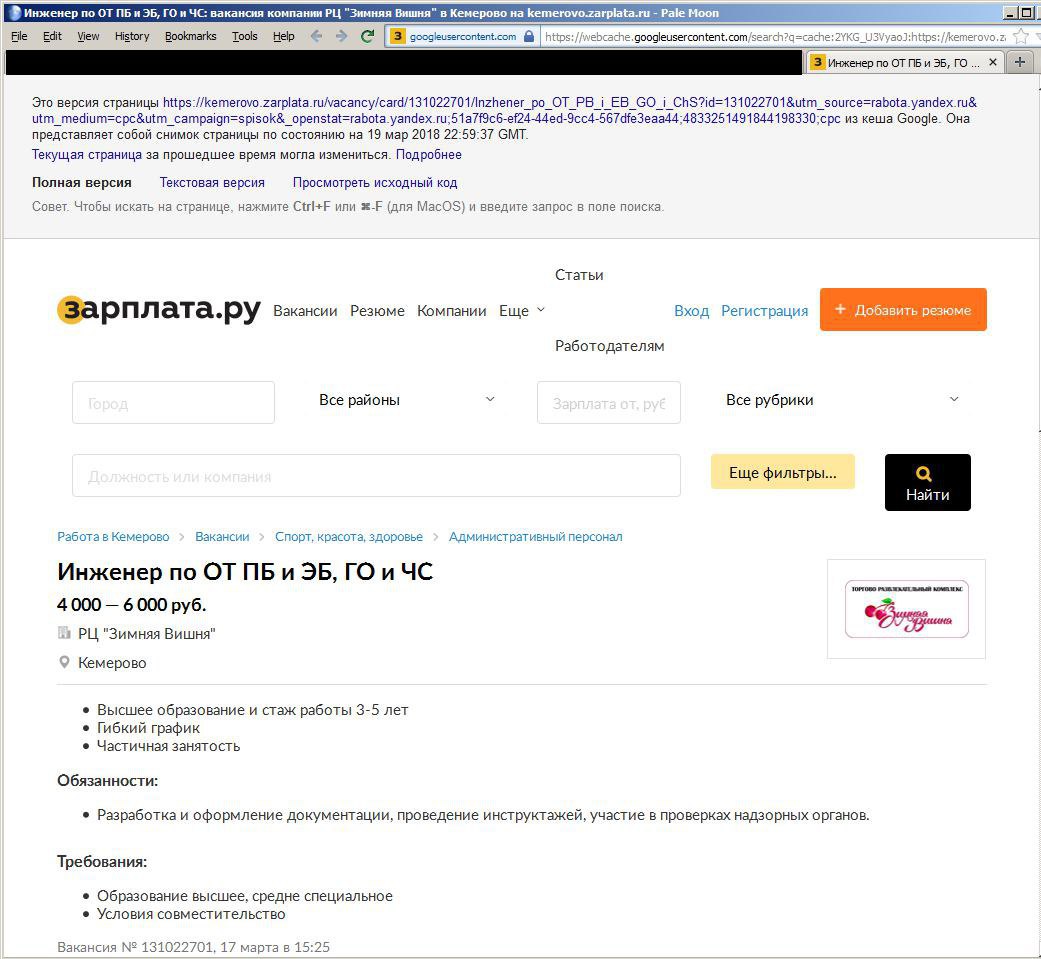Select the Инженер по ОТ ПБ browser tab
The height and width of the screenshot is (959, 1041).
point(904,62)
